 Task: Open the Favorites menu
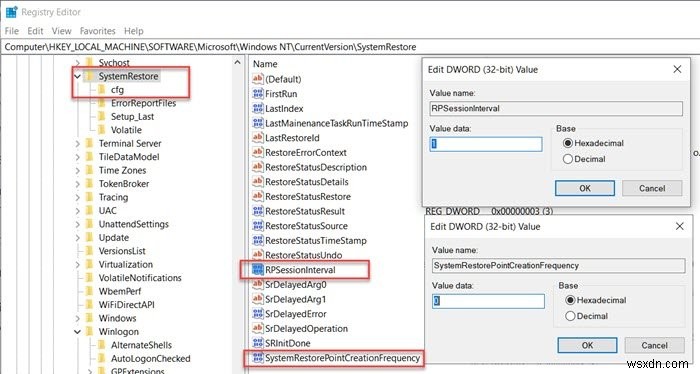[x=97, y=31]
